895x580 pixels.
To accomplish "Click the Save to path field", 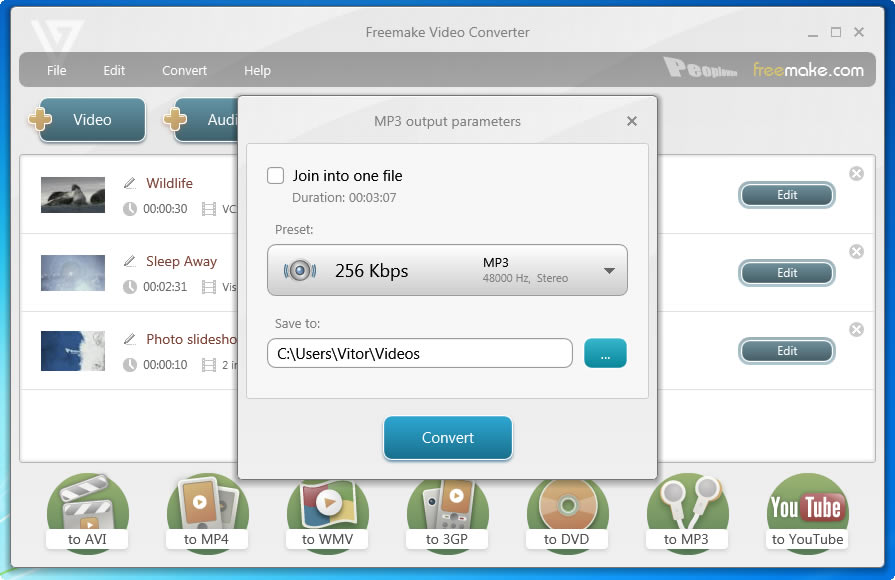I will coord(420,353).
